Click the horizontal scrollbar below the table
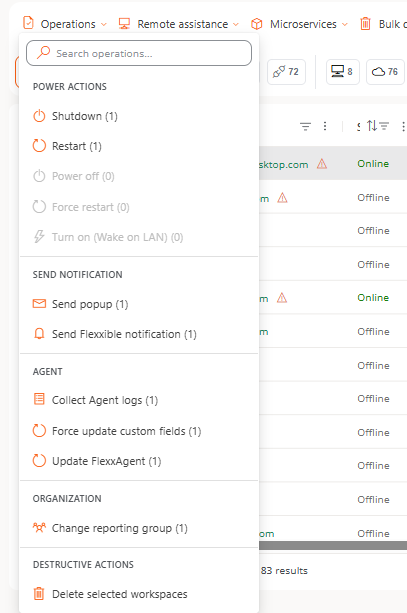The image size is (407, 613). pyautogui.click(x=333, y=545)
